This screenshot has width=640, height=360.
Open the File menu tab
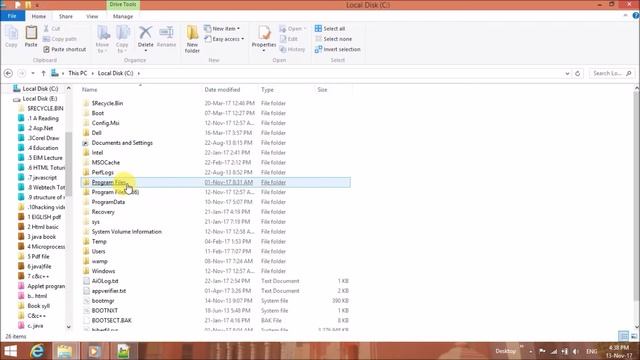12,16
